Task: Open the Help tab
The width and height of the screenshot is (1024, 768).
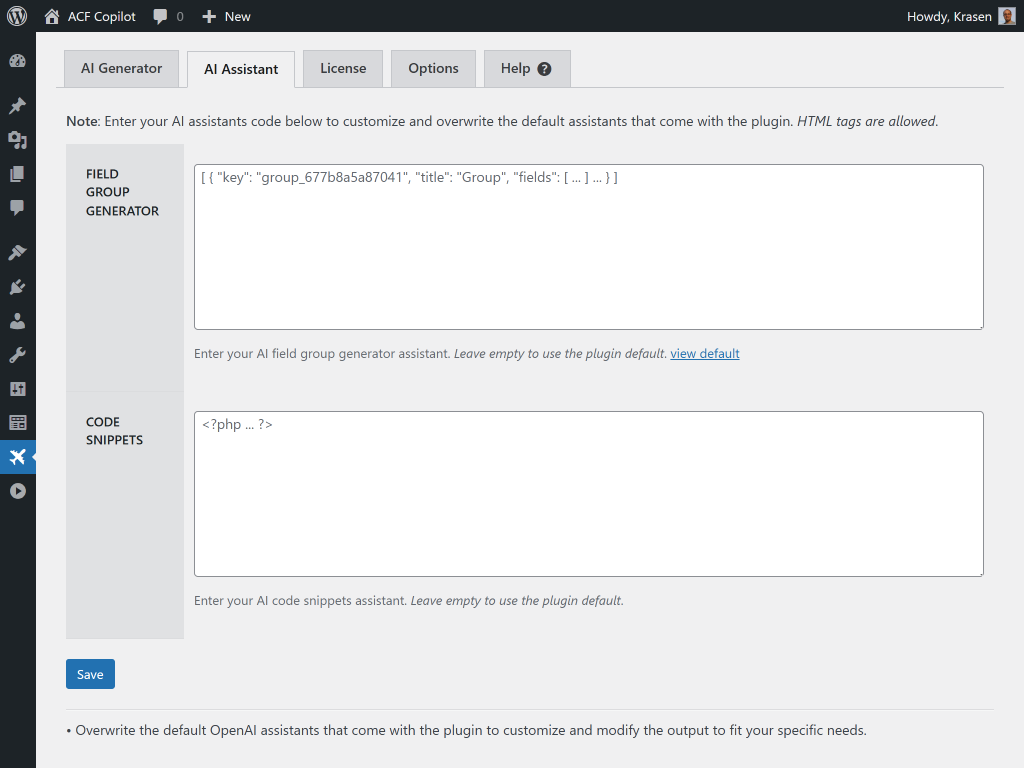Action: pos(527,69)
